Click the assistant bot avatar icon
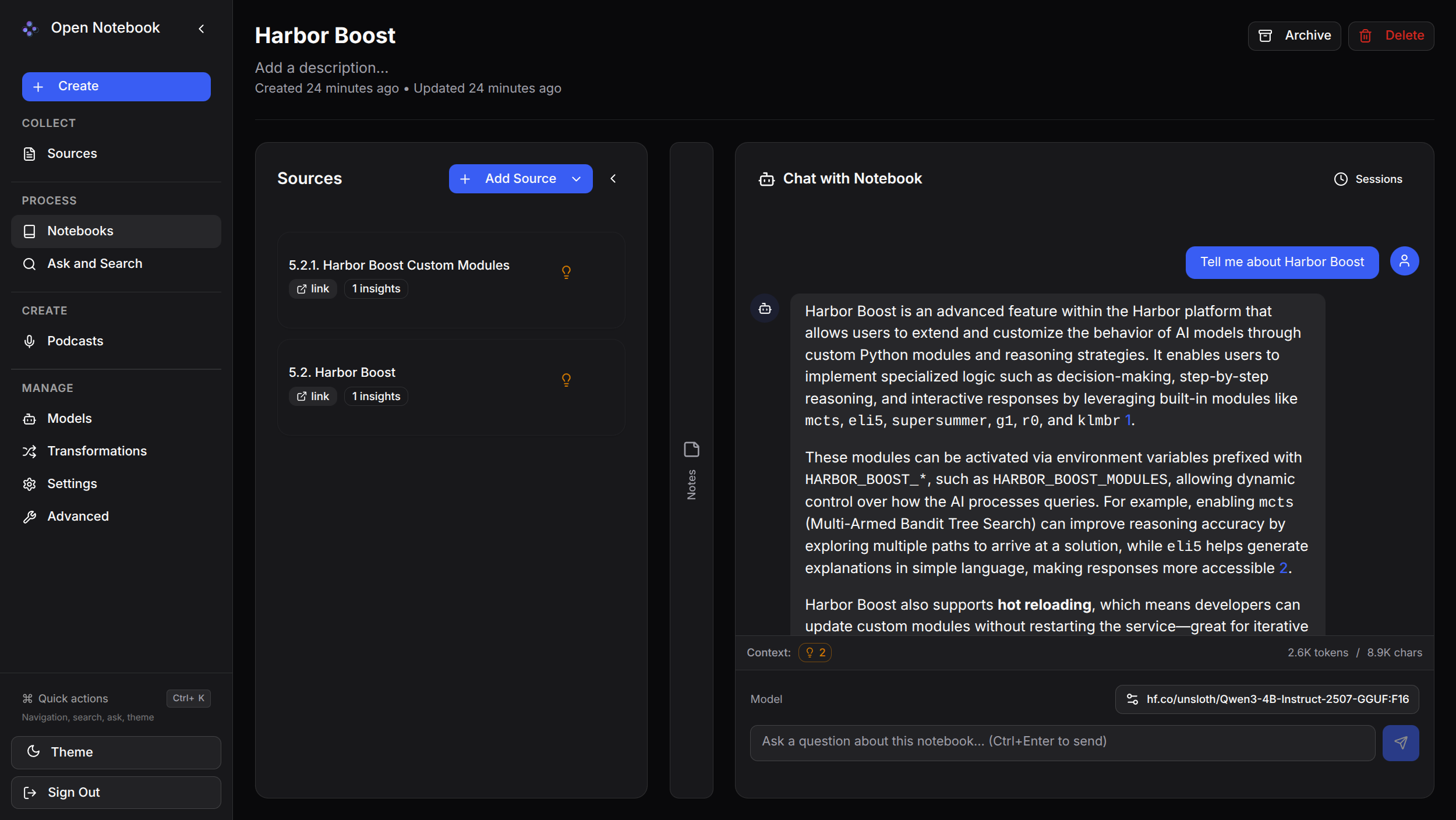 coord(765,309)
